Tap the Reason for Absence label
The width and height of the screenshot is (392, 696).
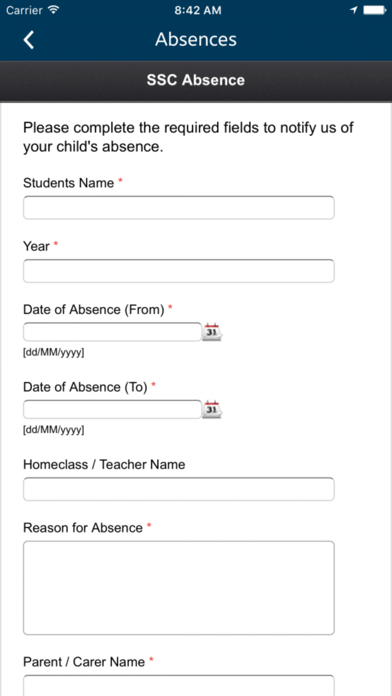[83, 528]
